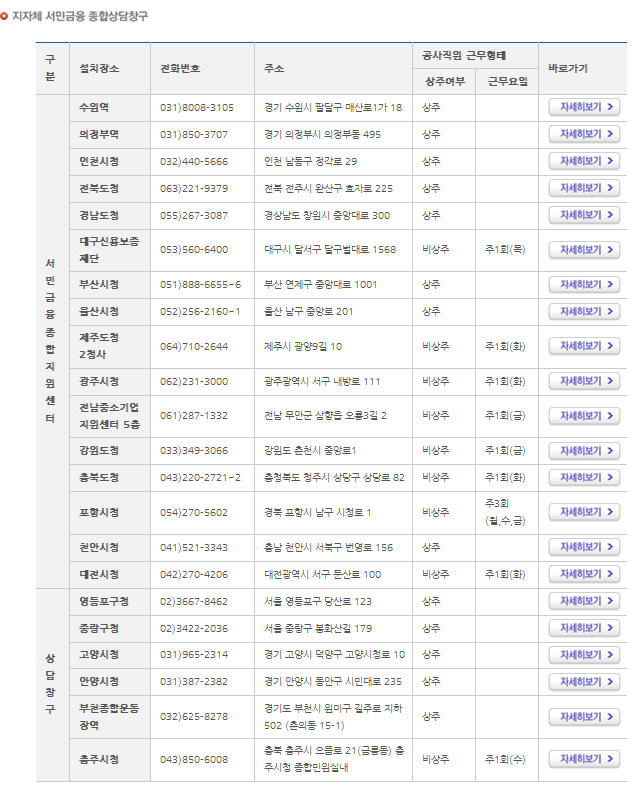Open 자세히보기 for 수원역
Image resolution: width=636 pixels, height=787 pixels.
[x=584, y=107]
